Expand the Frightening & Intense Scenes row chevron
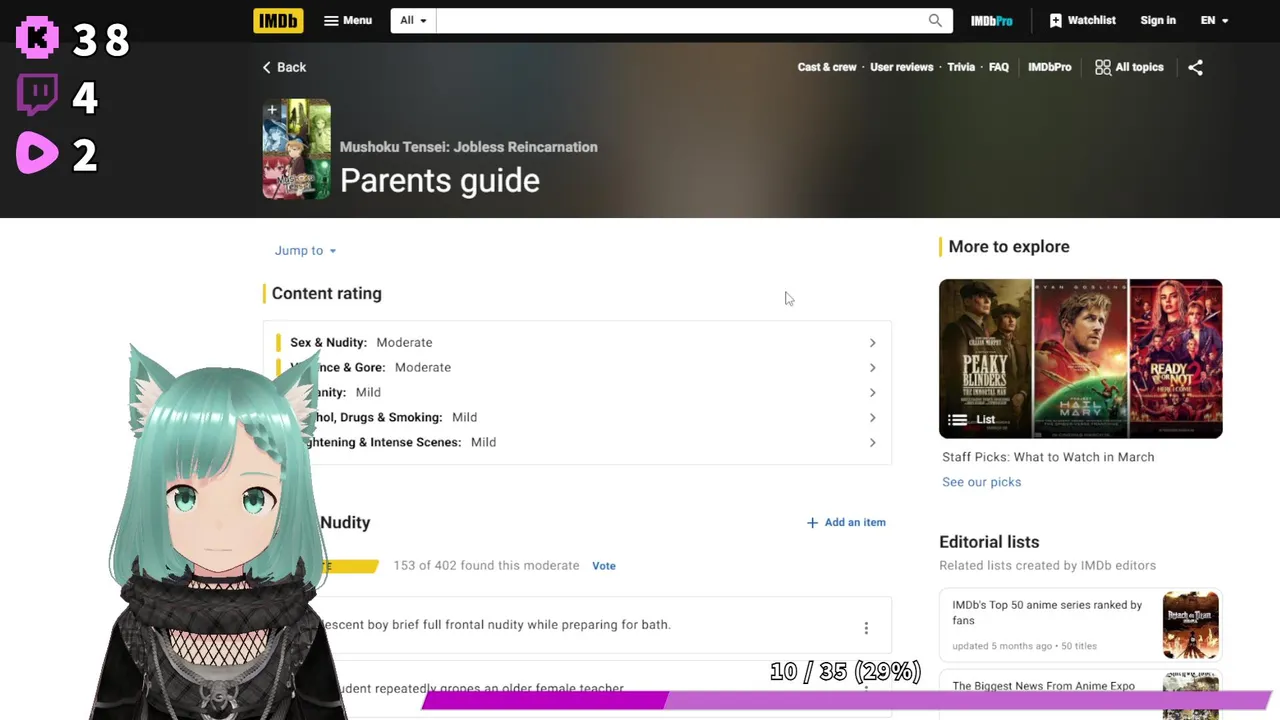The image size is (1280, 720). 872,442
